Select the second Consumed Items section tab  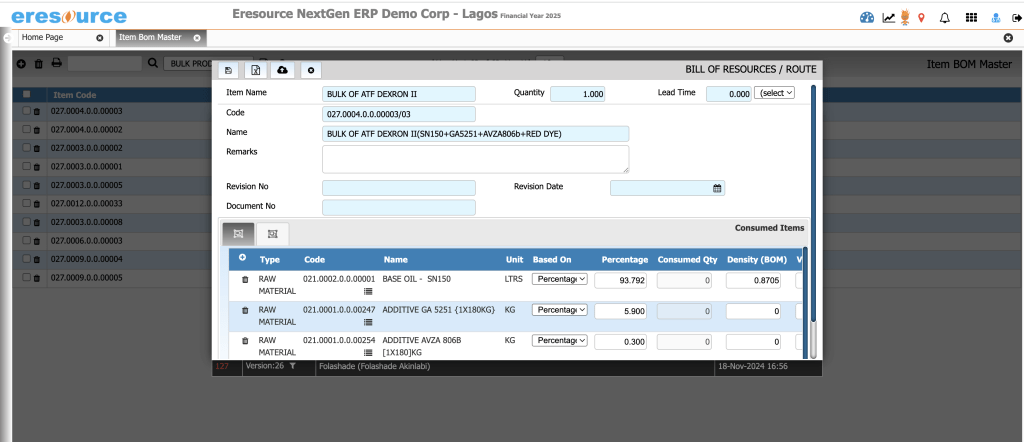click(x=272, y=233)
